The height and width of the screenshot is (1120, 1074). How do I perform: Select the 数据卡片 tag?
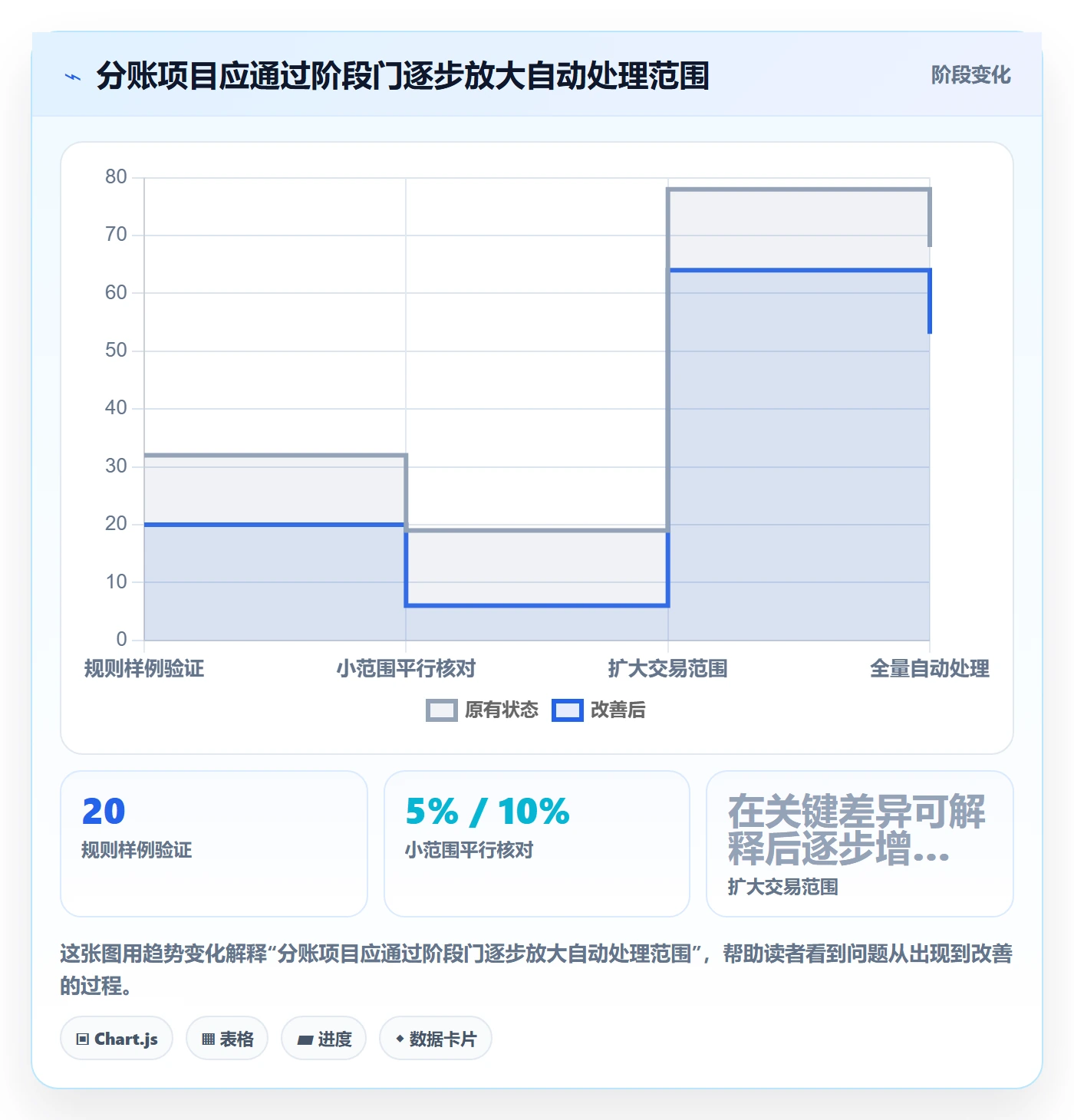click(x=436, y=1039)
